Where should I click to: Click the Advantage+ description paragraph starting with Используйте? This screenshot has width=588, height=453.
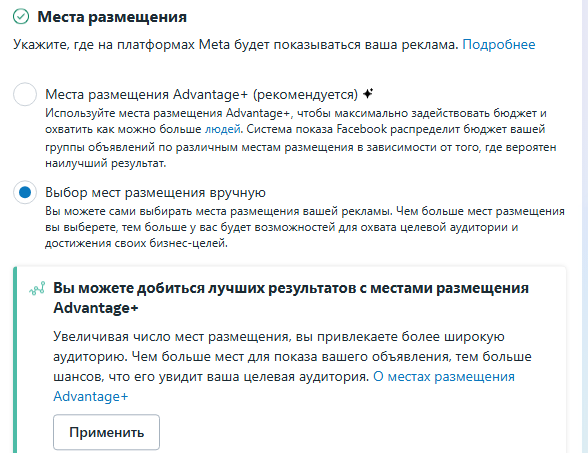pyautogui.click(x=300, y=138)
